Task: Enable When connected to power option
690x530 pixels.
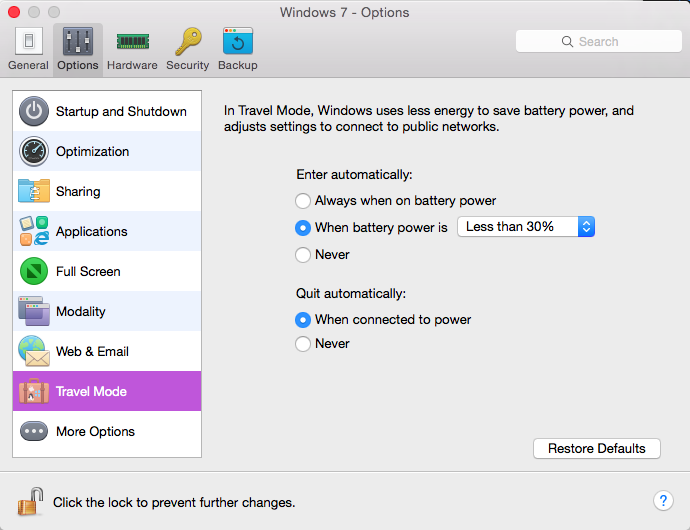Action: 303,320
